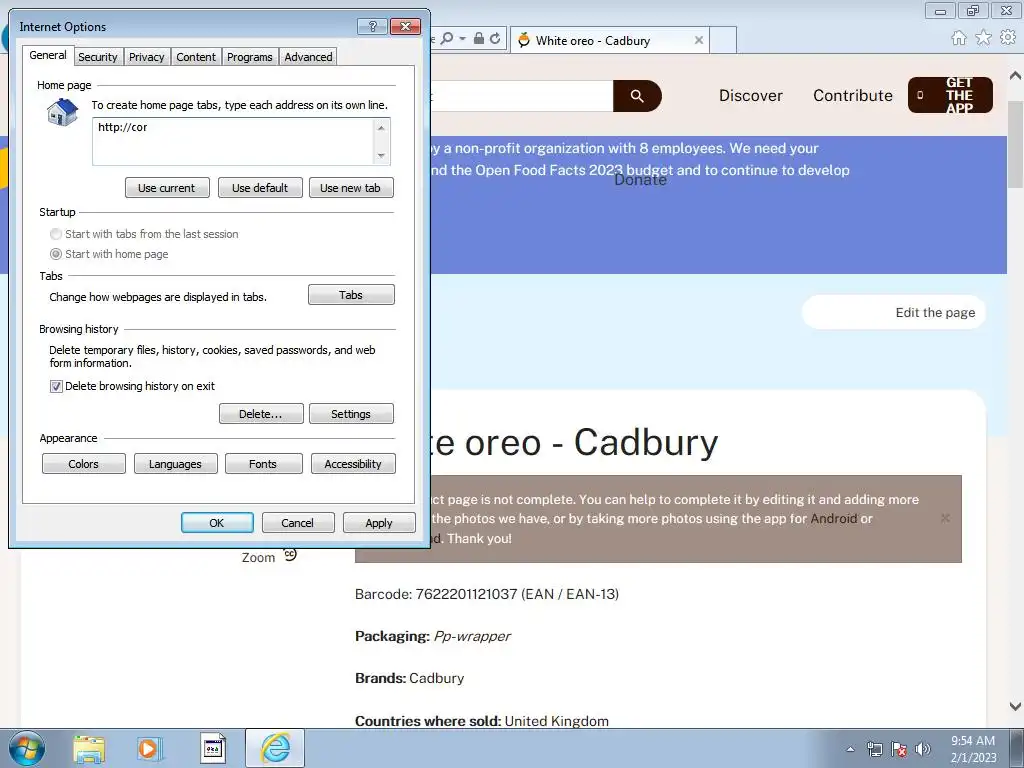Image resolution: width=1024 pixels, height=768 pixels.
Task: Click the browser page scroll up arrow
Action: tap(1015, 75)
